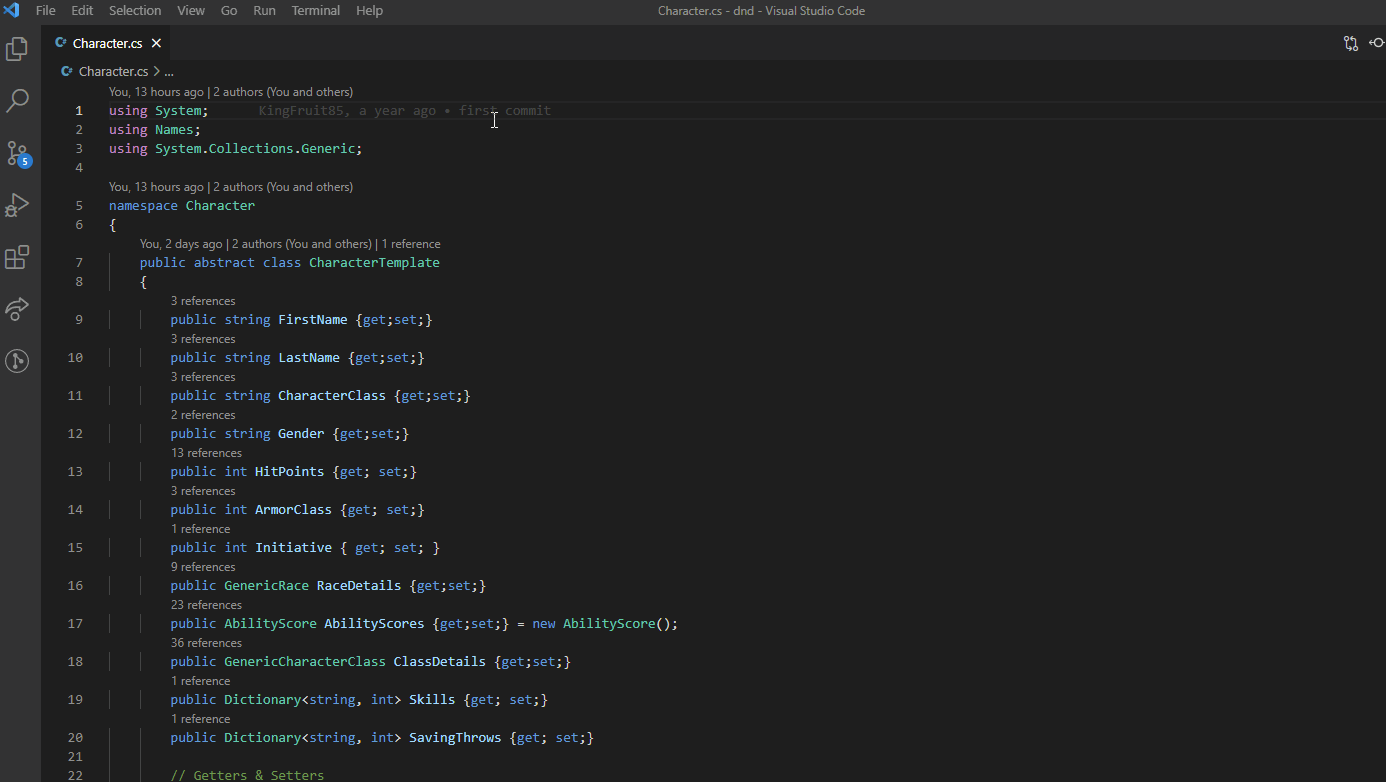Open the Selection menu
1386x782 pixels.
click(135, 11)
